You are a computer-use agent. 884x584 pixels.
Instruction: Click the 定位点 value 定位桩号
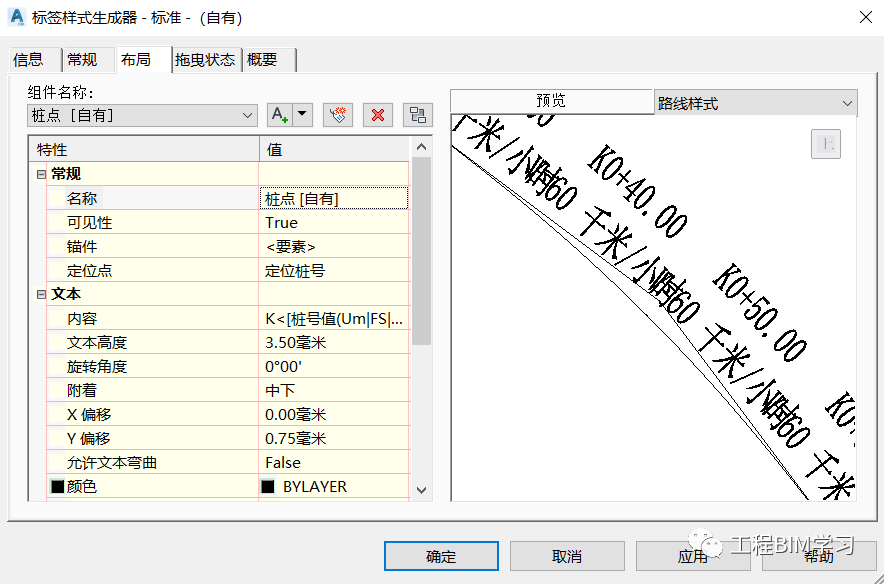click(x=334, y=271)
